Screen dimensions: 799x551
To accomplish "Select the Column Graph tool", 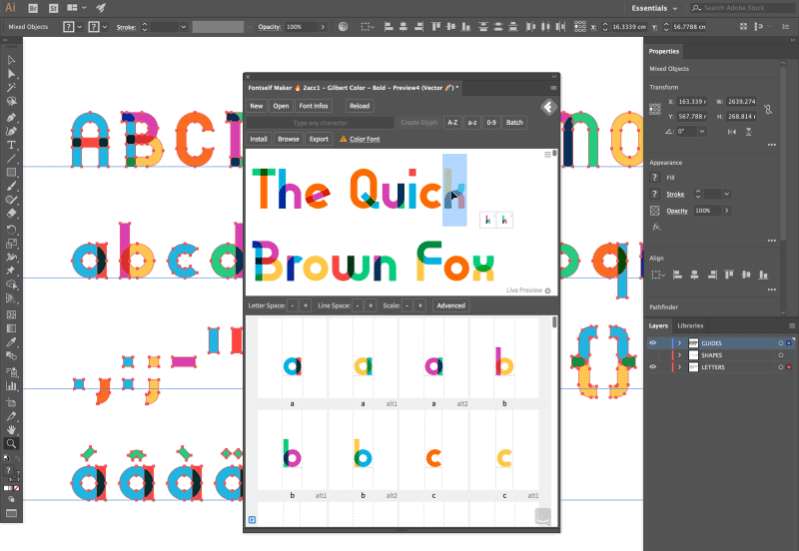I will (x=11, y=386).
